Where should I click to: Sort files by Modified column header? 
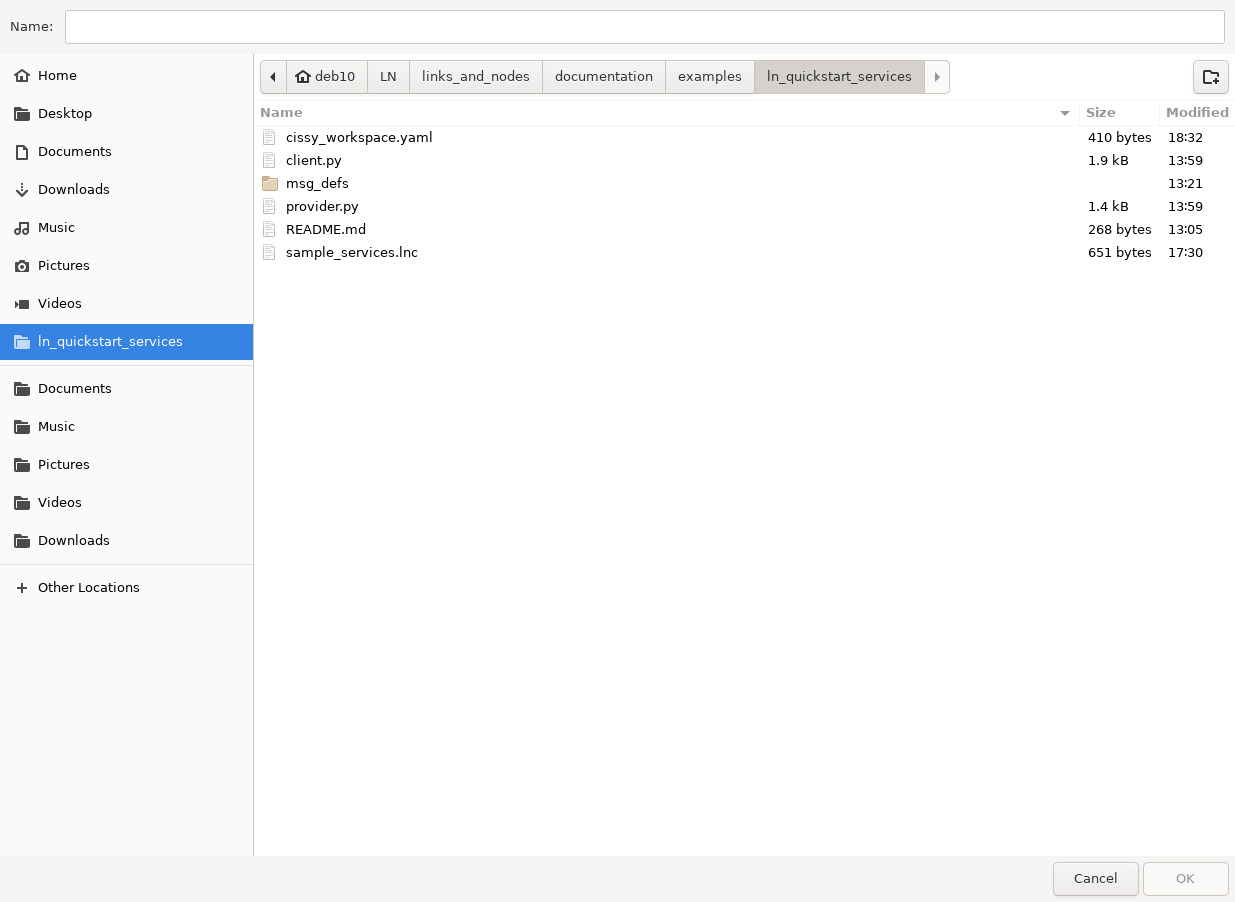pyautogui.click(x=1197, y=113)
